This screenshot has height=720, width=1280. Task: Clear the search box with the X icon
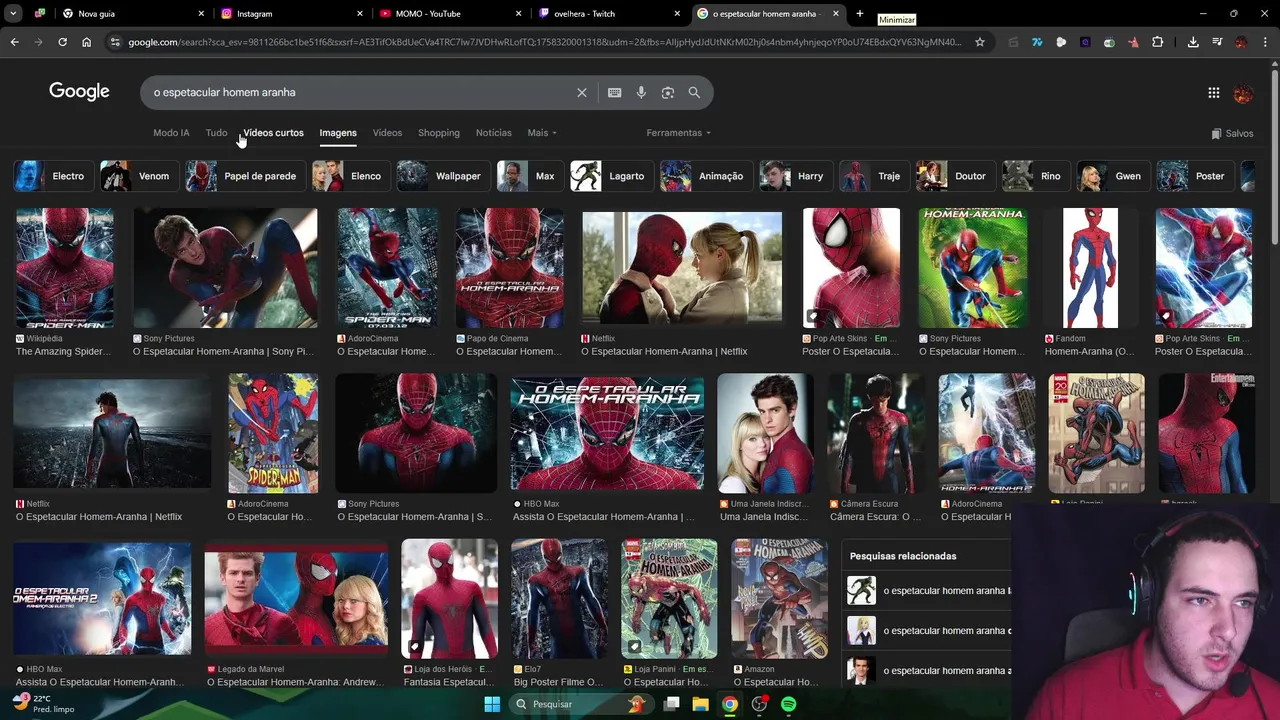(x=582, y=92)
